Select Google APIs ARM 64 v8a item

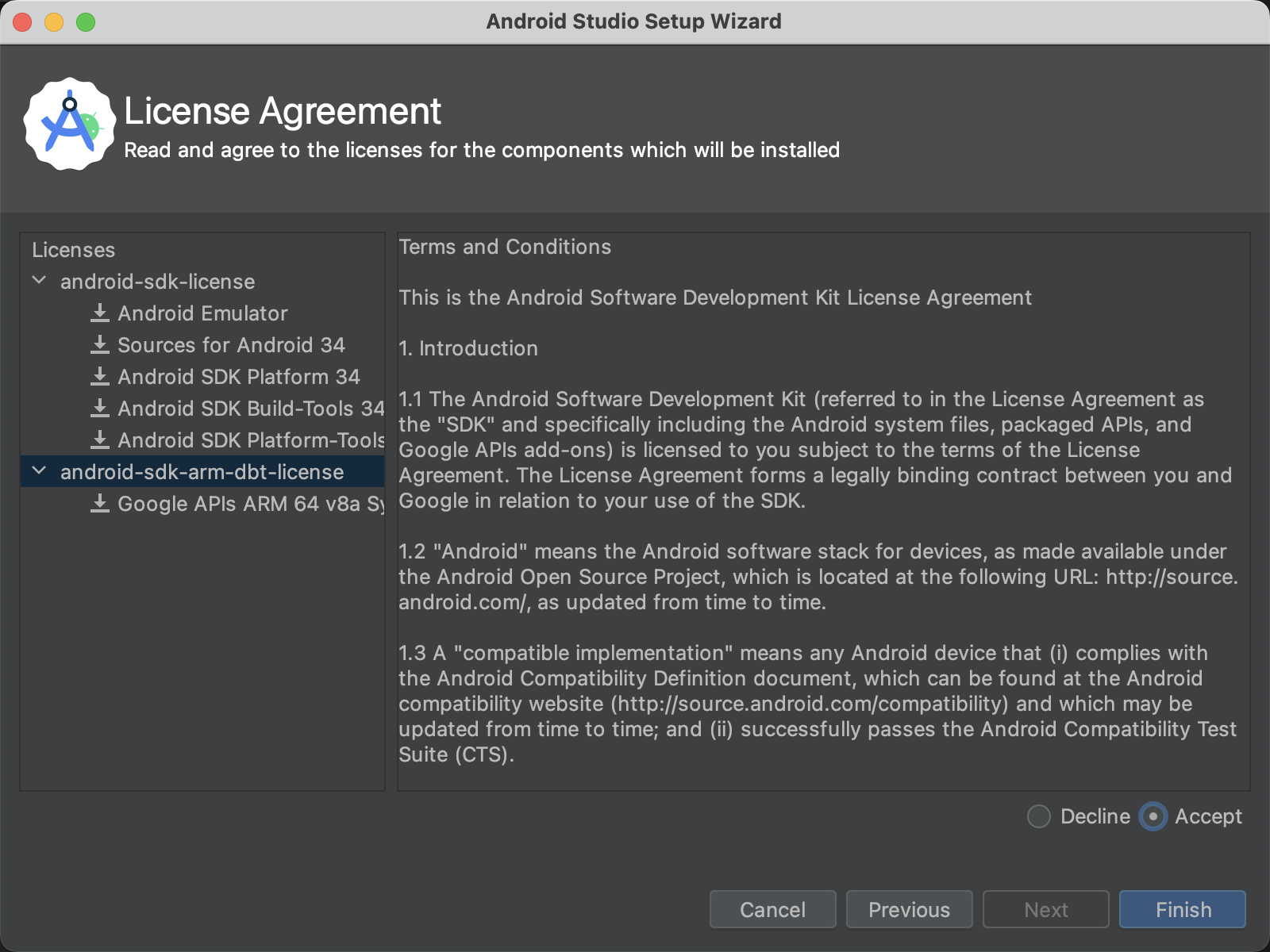251,504
